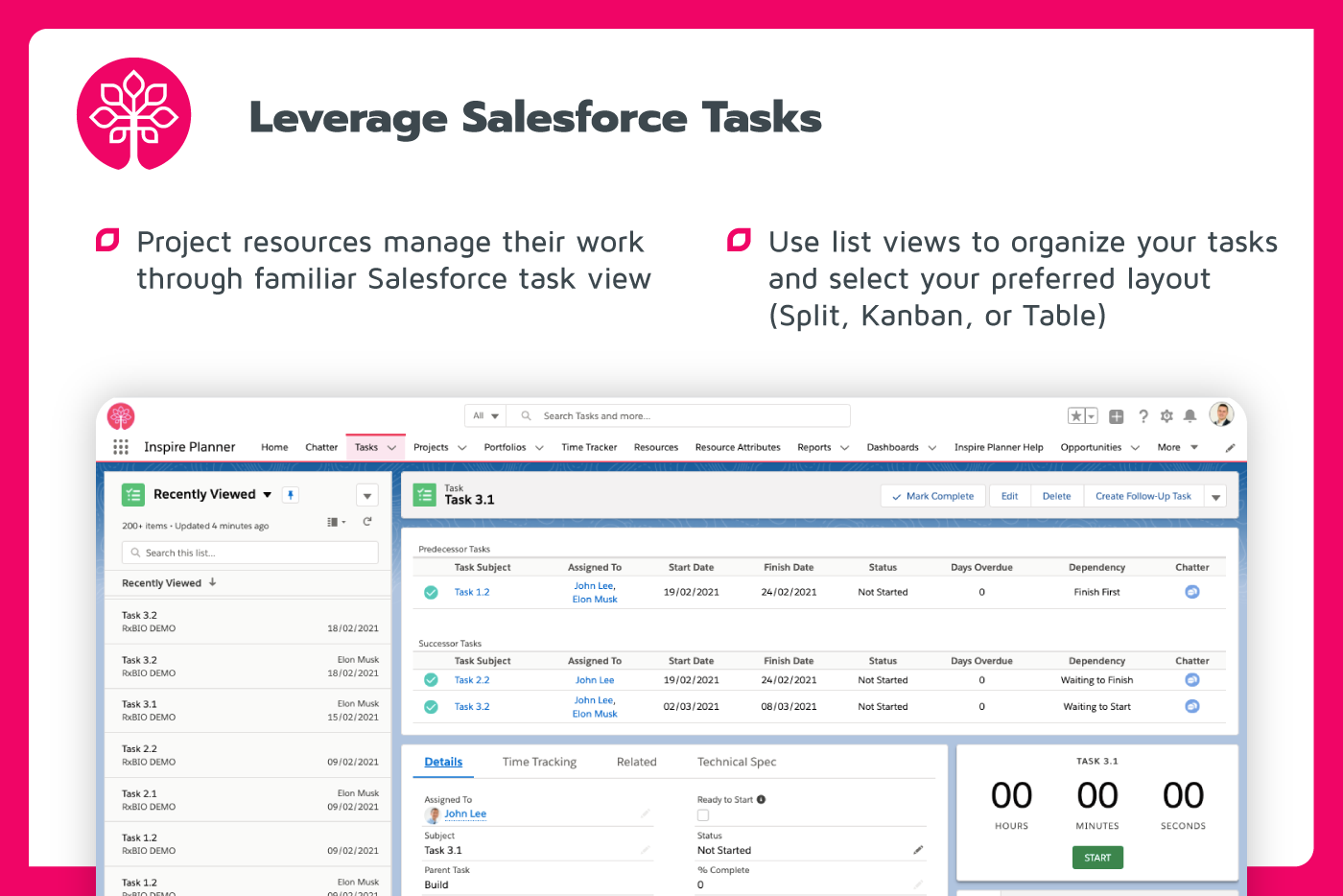The height and width of the screenshot is (896, 1343).
Task: Edit the % Complete field pencil
Action: click(x=918, y=884)
